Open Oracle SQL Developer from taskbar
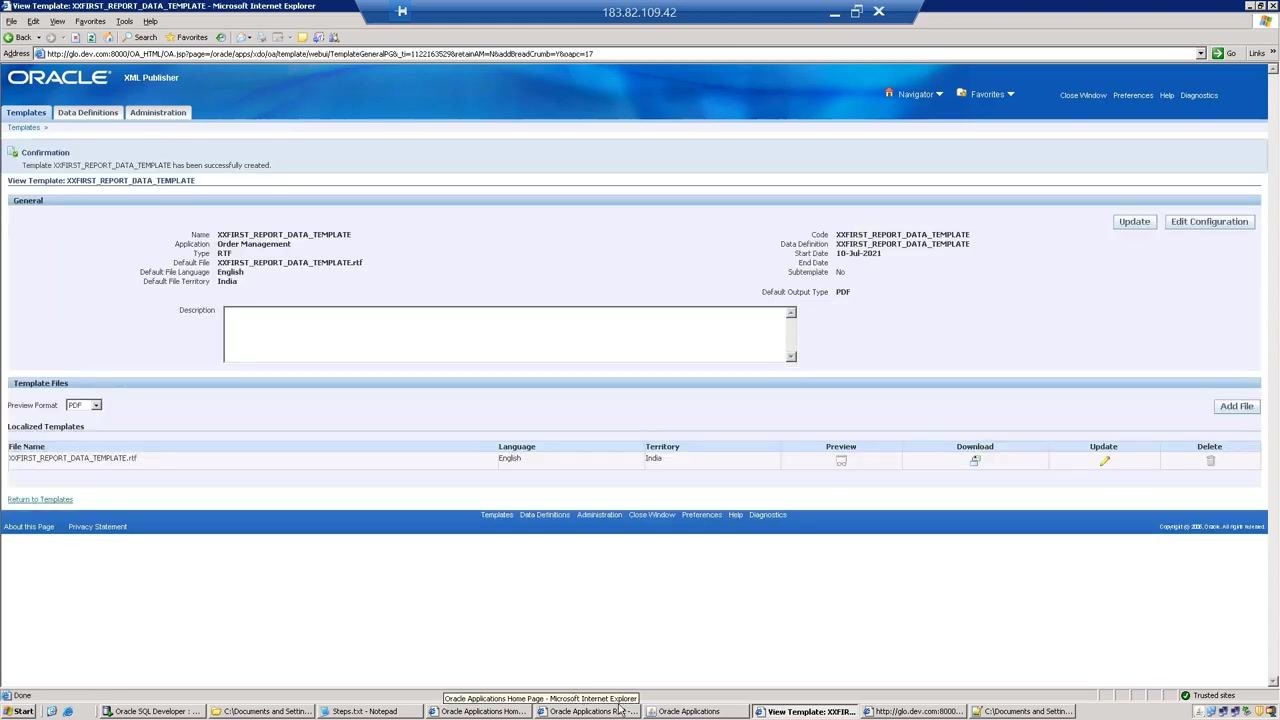 [152, 711]
